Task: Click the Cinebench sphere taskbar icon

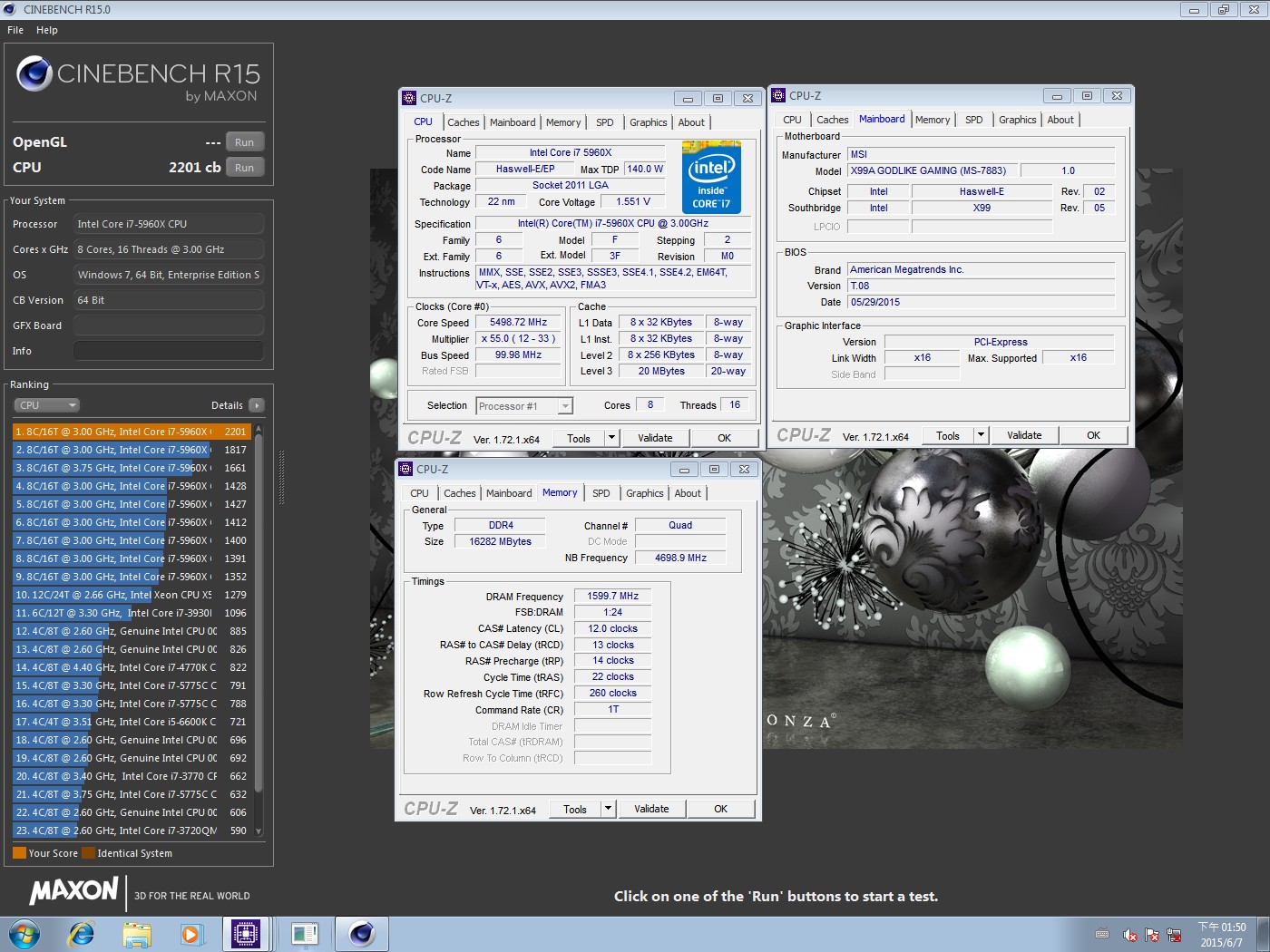Action: click(x=362, y=934)
